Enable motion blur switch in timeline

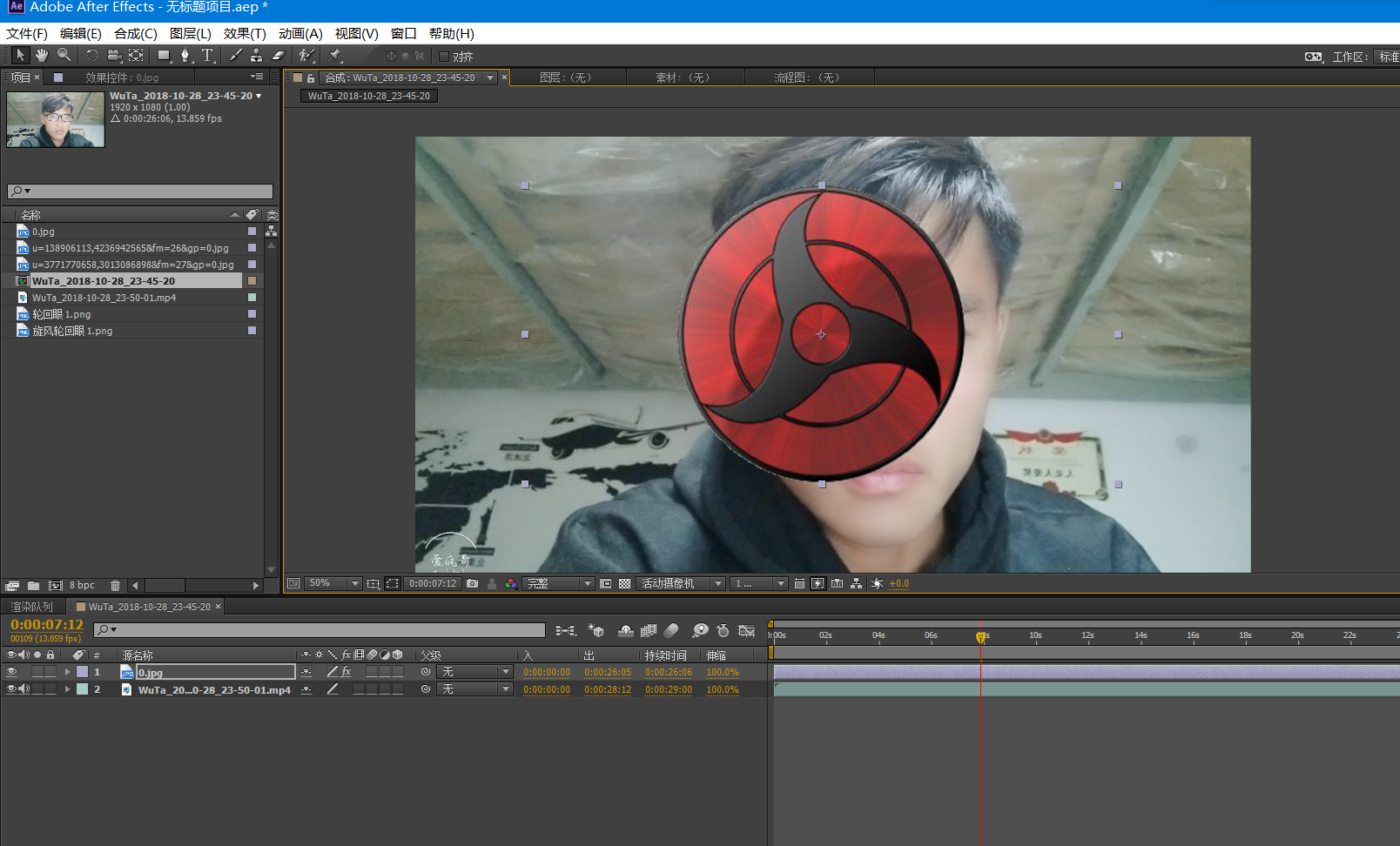671,630
